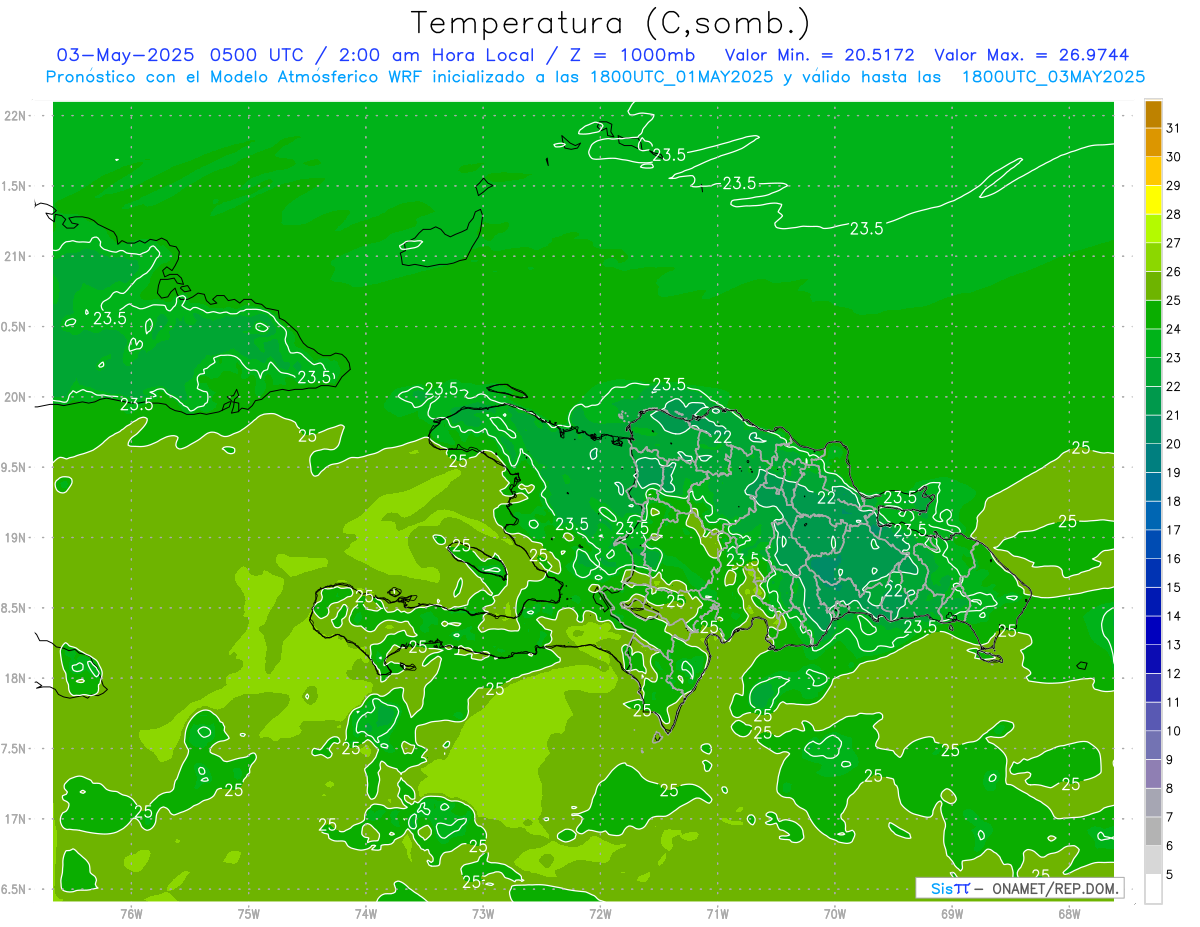
Task: Click the color bar label "17"
Action: (x=1173, y=530)
